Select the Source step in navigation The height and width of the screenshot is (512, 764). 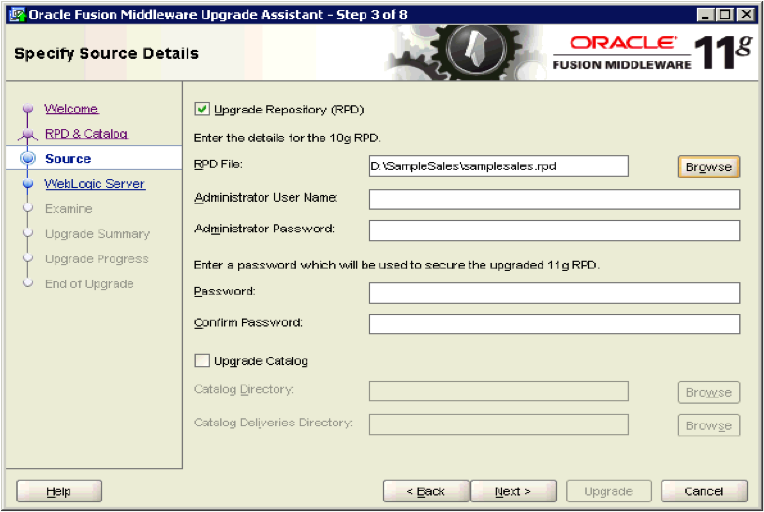click(x=68, y=158)
